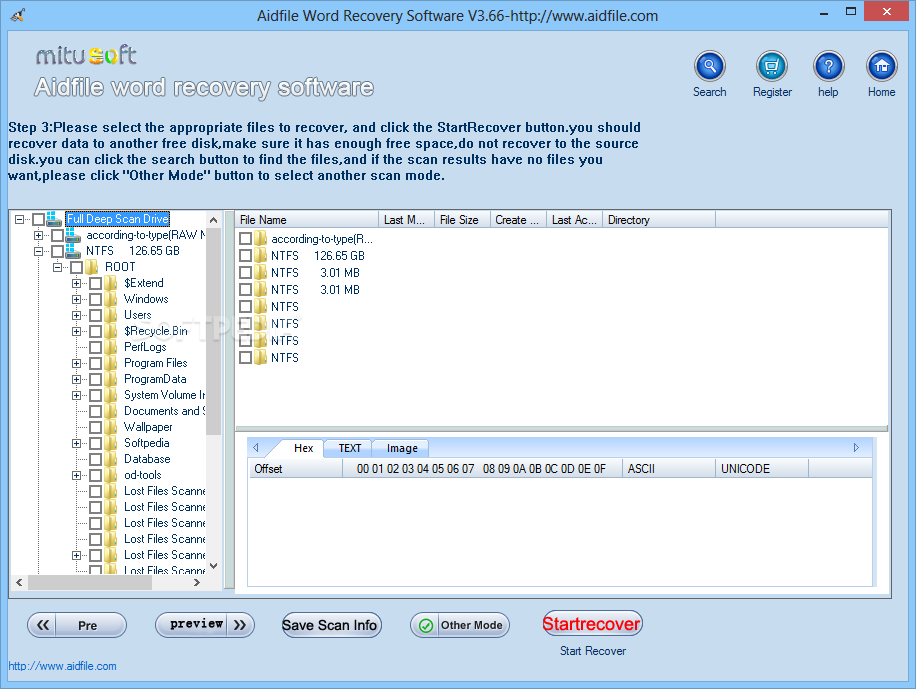Image resolution: width=916 pixels, height=689 pixels.
Task: Click the od-tools folder icon
Action: point(110,475)
